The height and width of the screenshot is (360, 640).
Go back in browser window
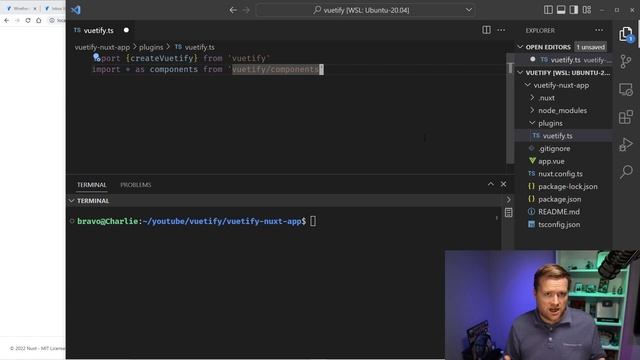click(x=7, y=20)
